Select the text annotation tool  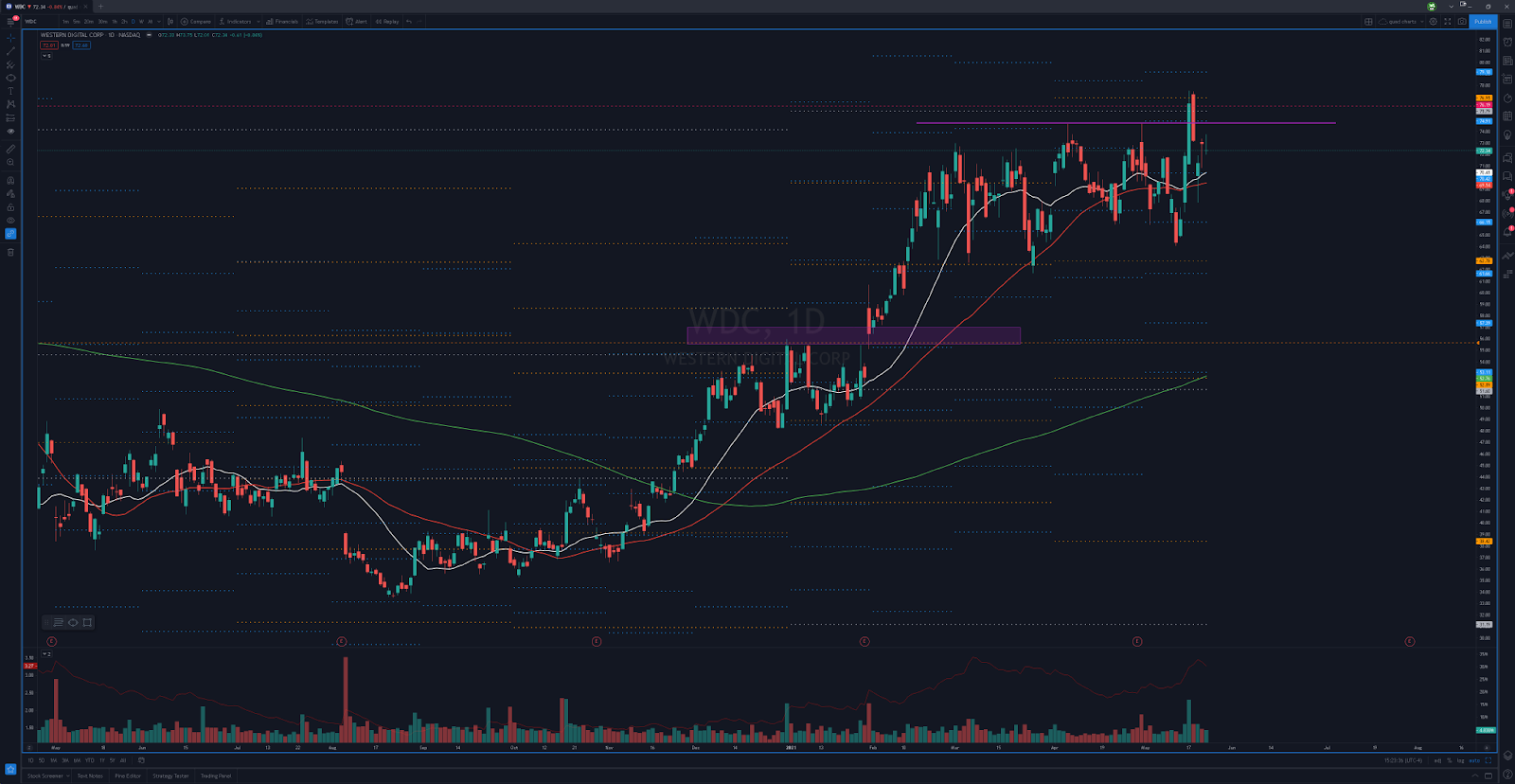tap(10, 91)
